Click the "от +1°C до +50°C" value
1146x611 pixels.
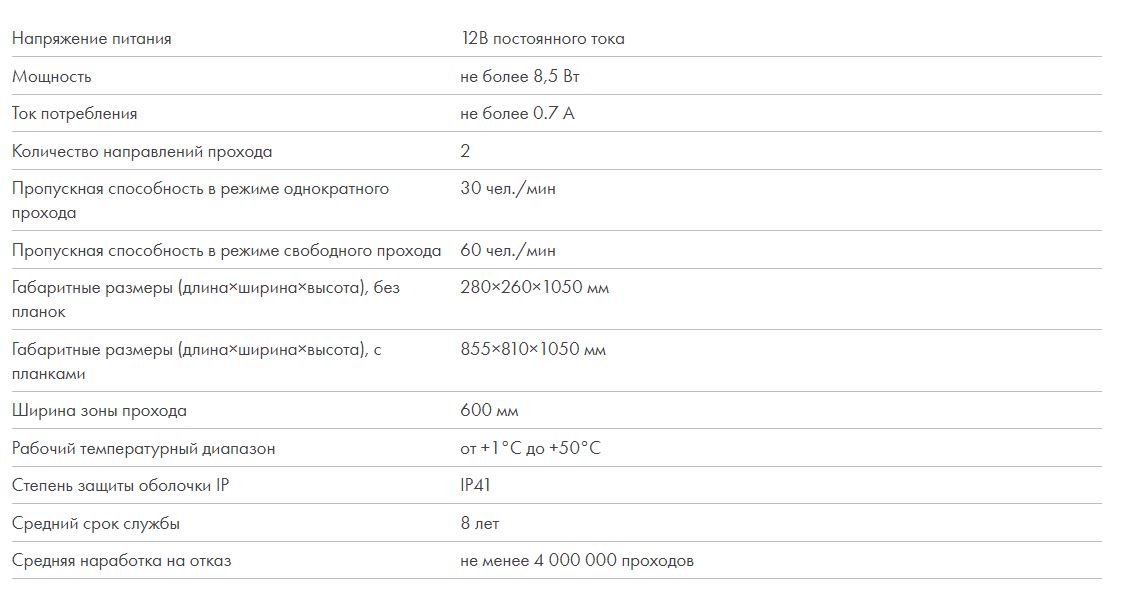(x=530, y=449)
